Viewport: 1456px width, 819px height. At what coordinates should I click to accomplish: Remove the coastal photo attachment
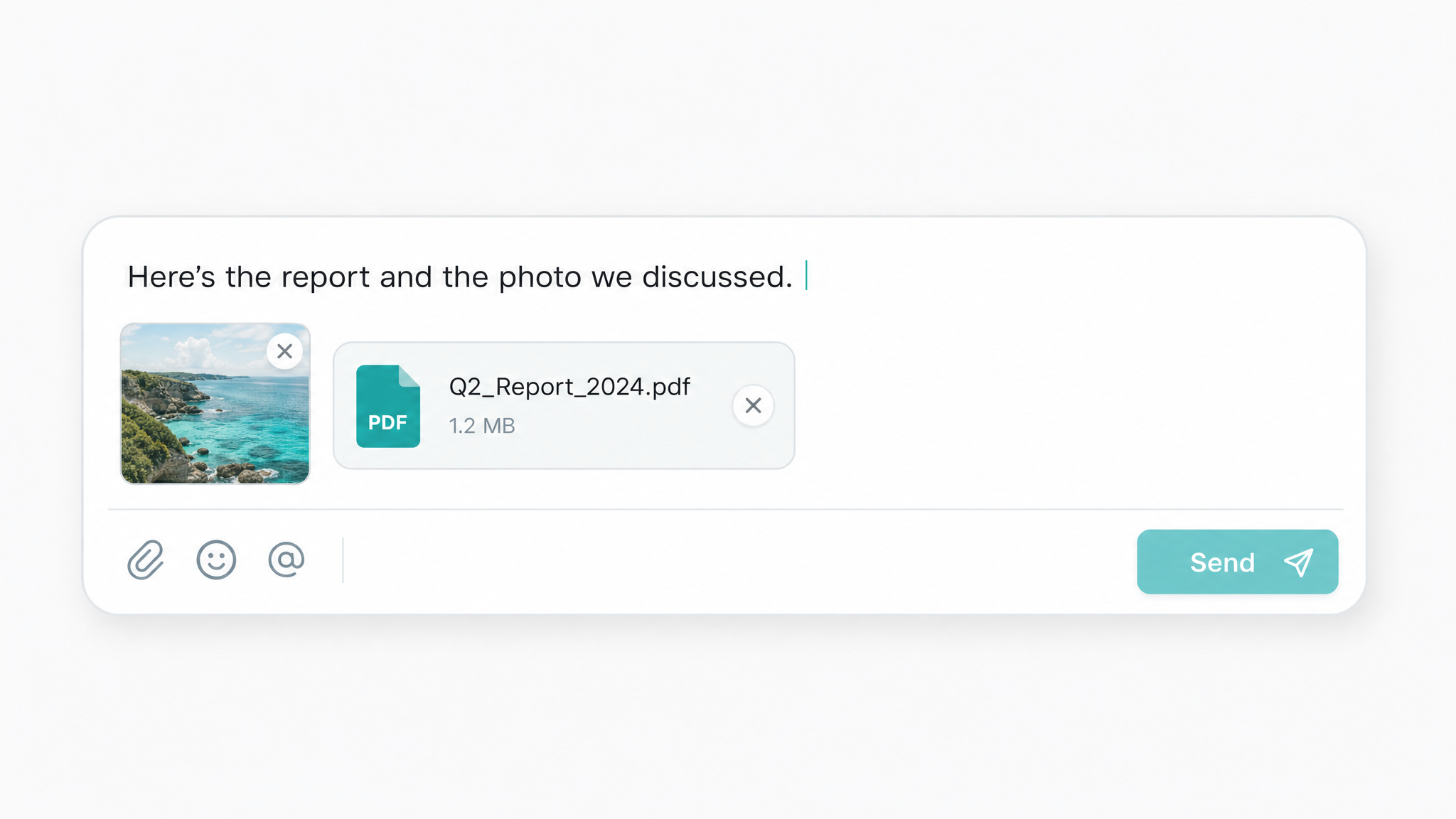[x=284, y=351]
